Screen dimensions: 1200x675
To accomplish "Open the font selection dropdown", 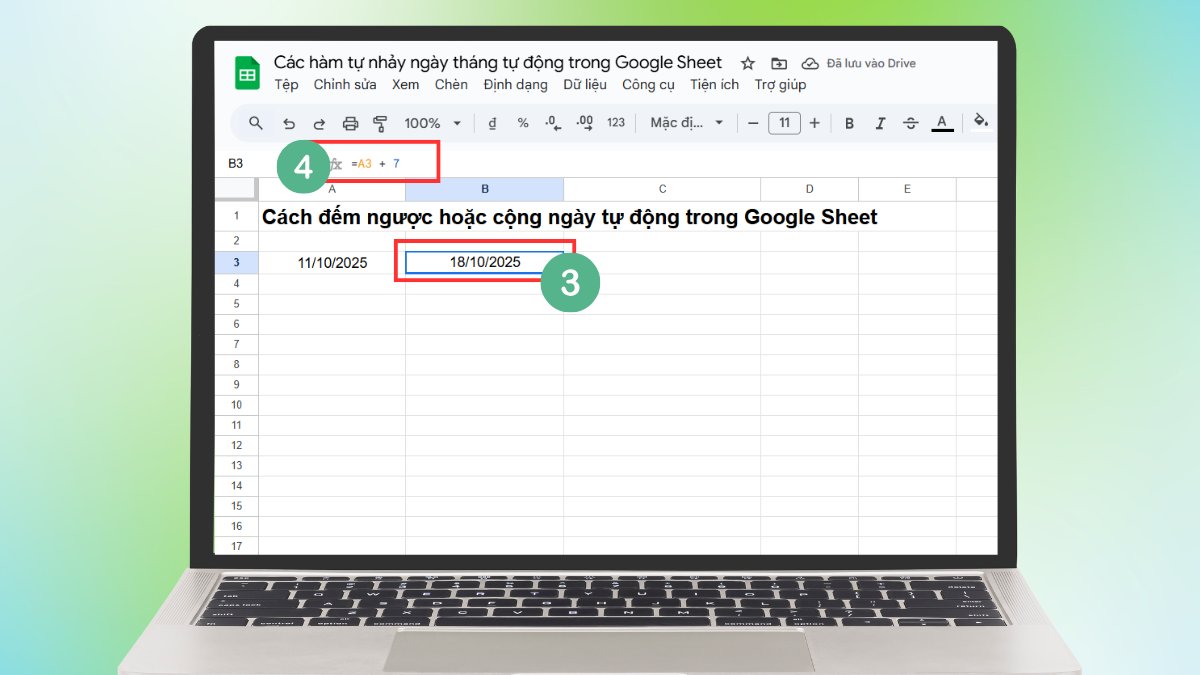I will pos(687,122).
